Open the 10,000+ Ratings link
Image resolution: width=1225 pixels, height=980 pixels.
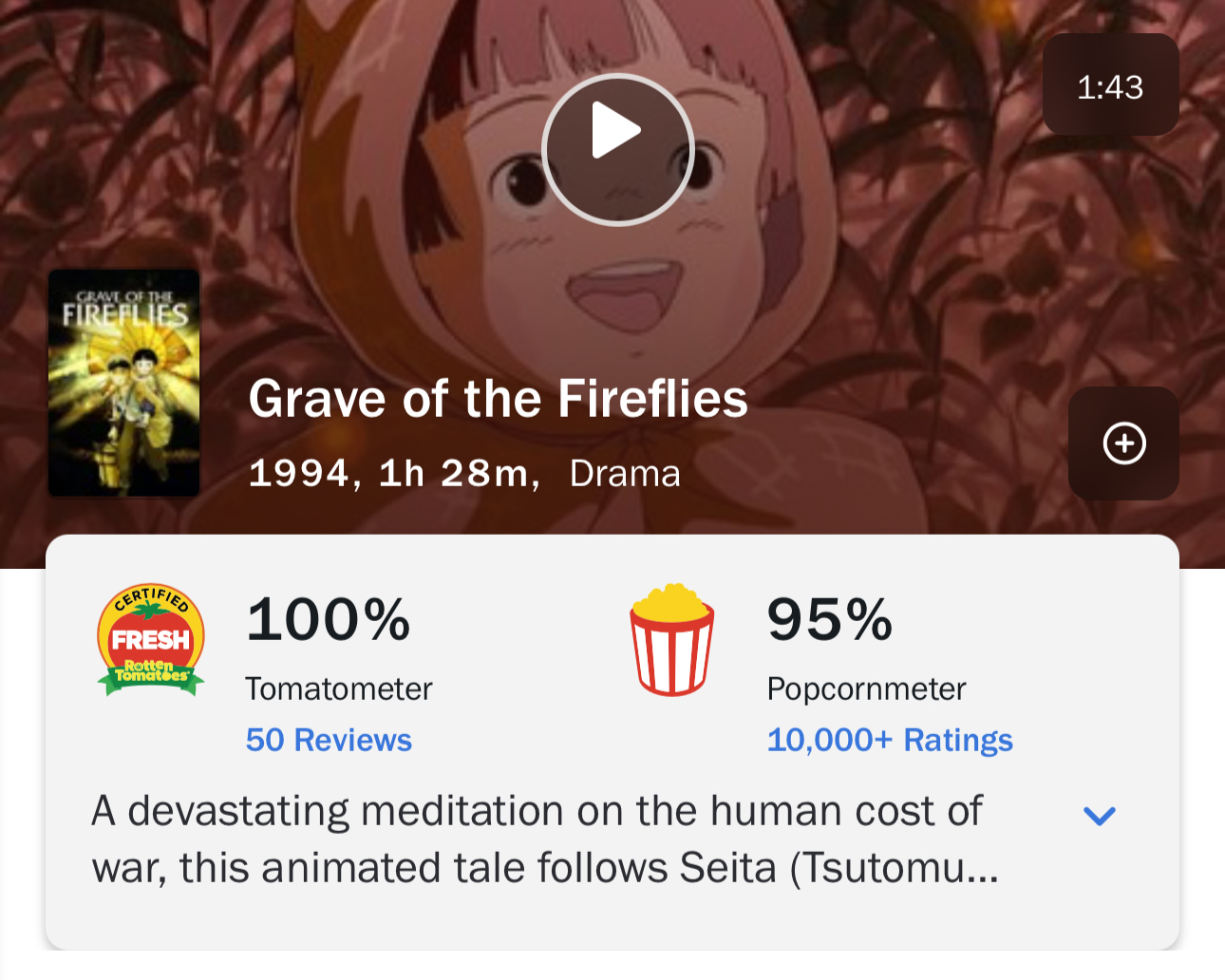pos(889,740)
